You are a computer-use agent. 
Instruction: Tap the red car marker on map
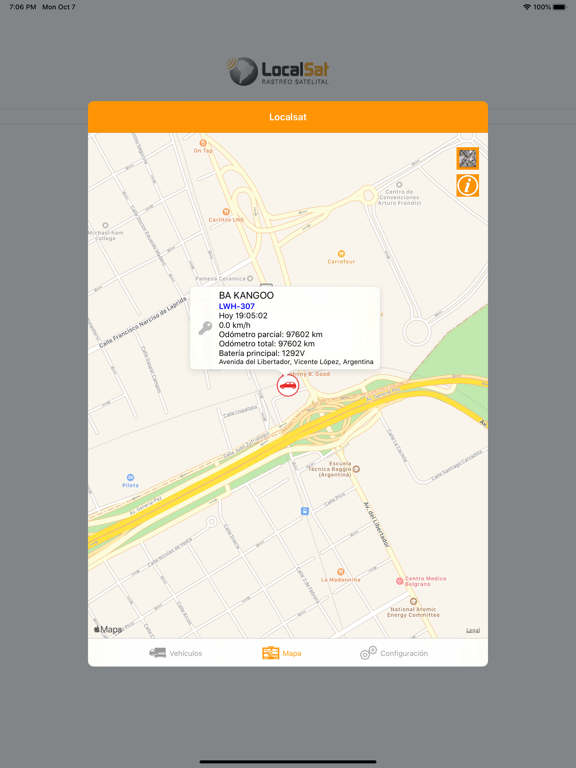[288, 385]
